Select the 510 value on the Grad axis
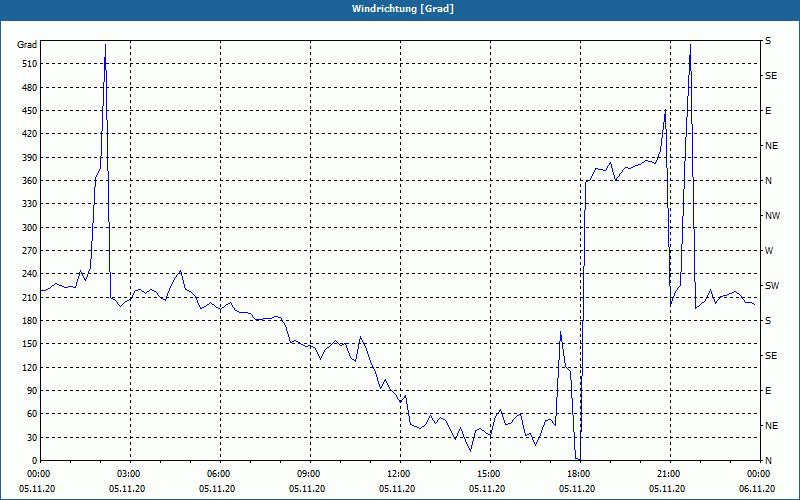Image resolution: width=800 pixels, height=500 pixels. tap(30, 64)
